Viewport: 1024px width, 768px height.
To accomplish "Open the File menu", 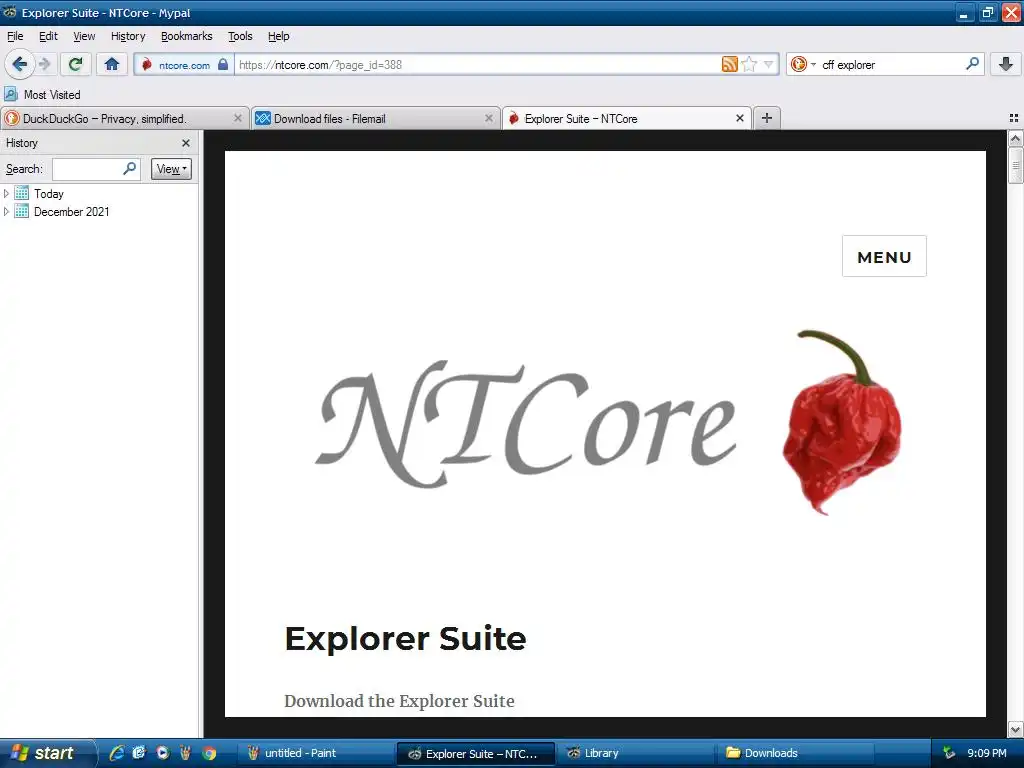I will [15, 36].
